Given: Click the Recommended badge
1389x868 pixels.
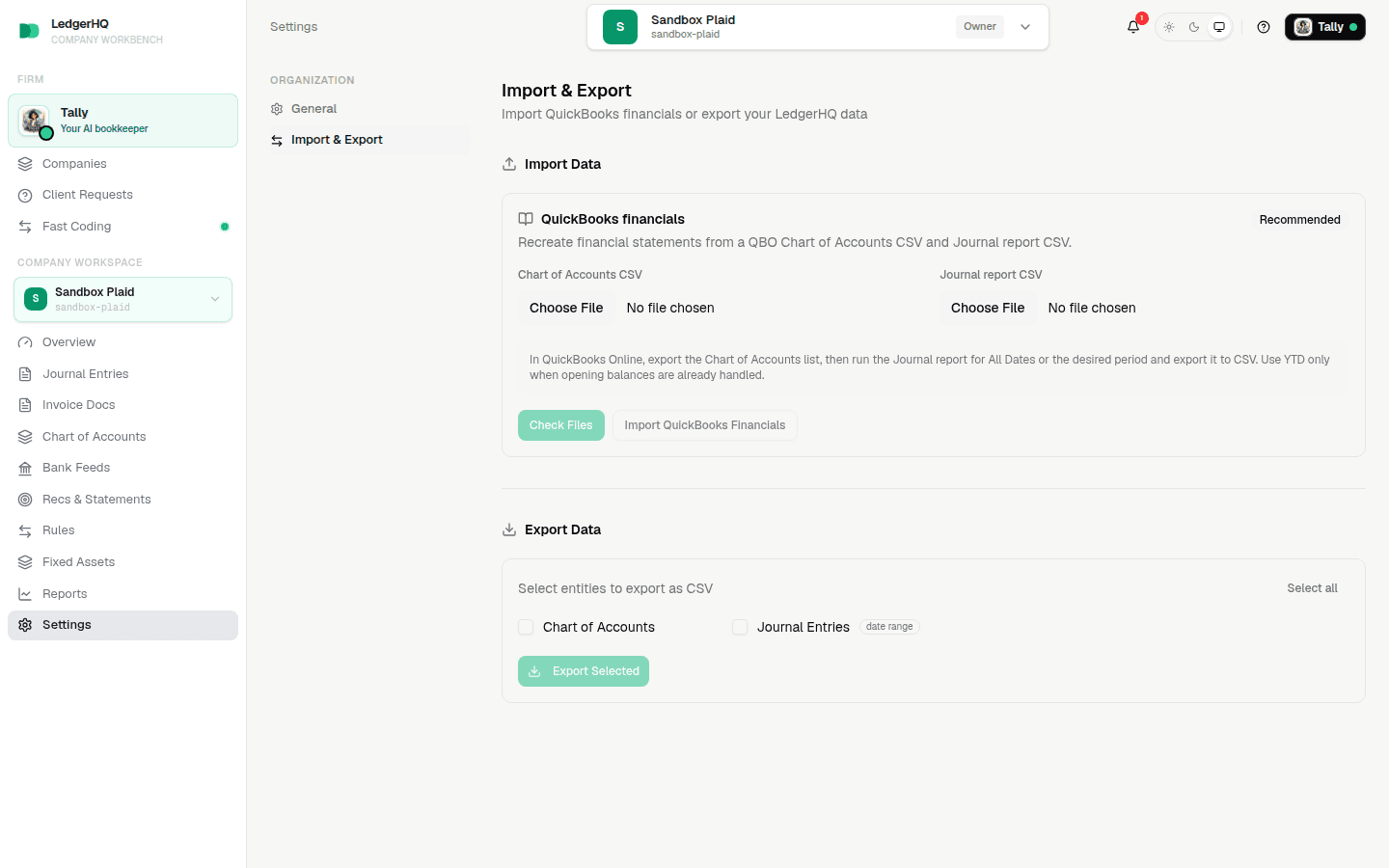Looking at the screenshot, I should [x=1299, y=220].
